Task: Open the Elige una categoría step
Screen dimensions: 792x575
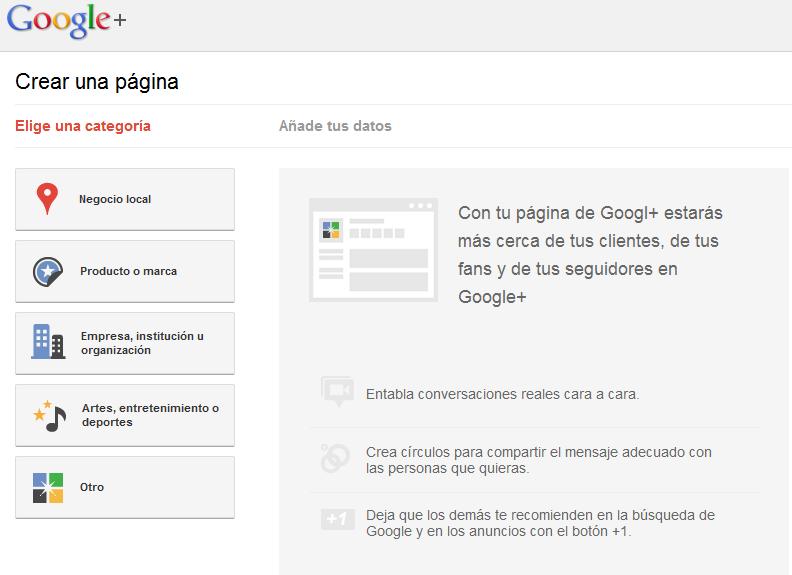Action: tap(83, 126)
